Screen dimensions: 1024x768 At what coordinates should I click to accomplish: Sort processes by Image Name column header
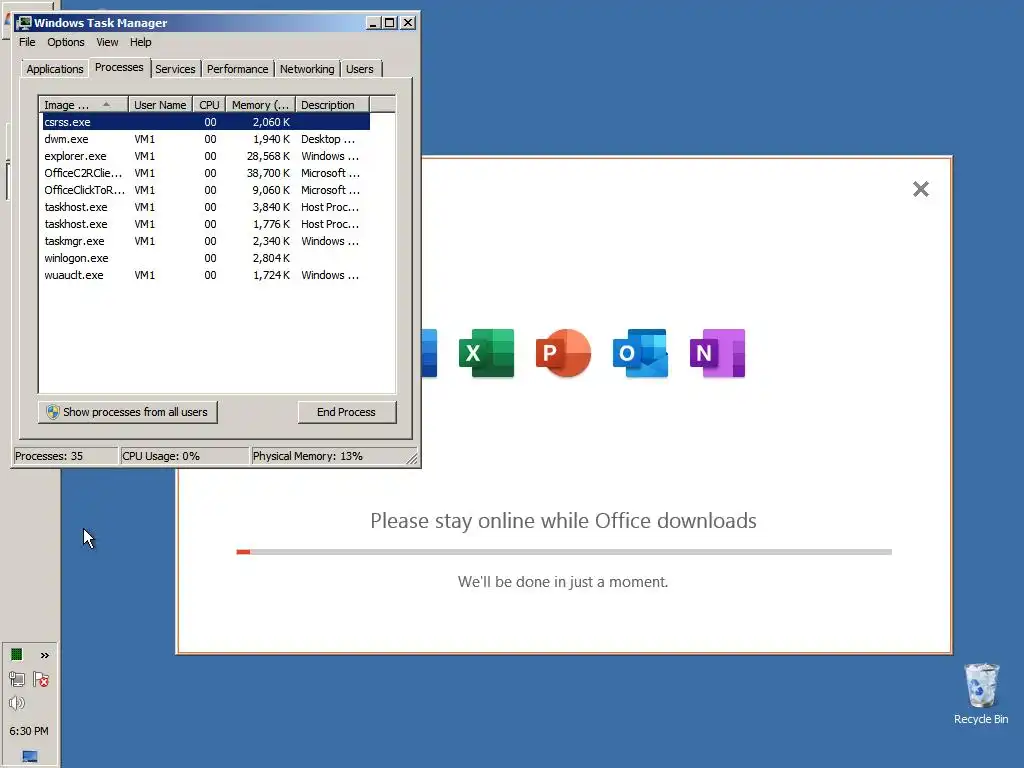(83, 105)
